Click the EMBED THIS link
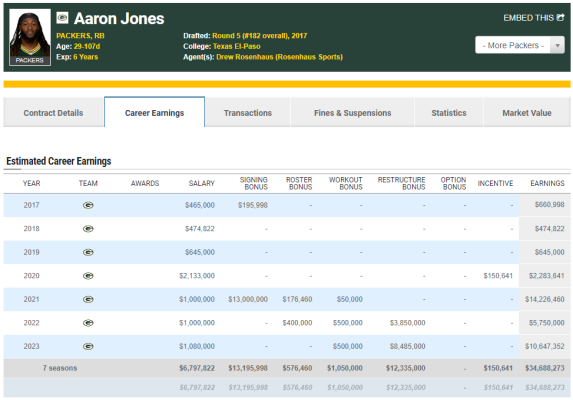The height and width of the screenshot is (400, 573). pyautogui.click(x=534, y=18)
